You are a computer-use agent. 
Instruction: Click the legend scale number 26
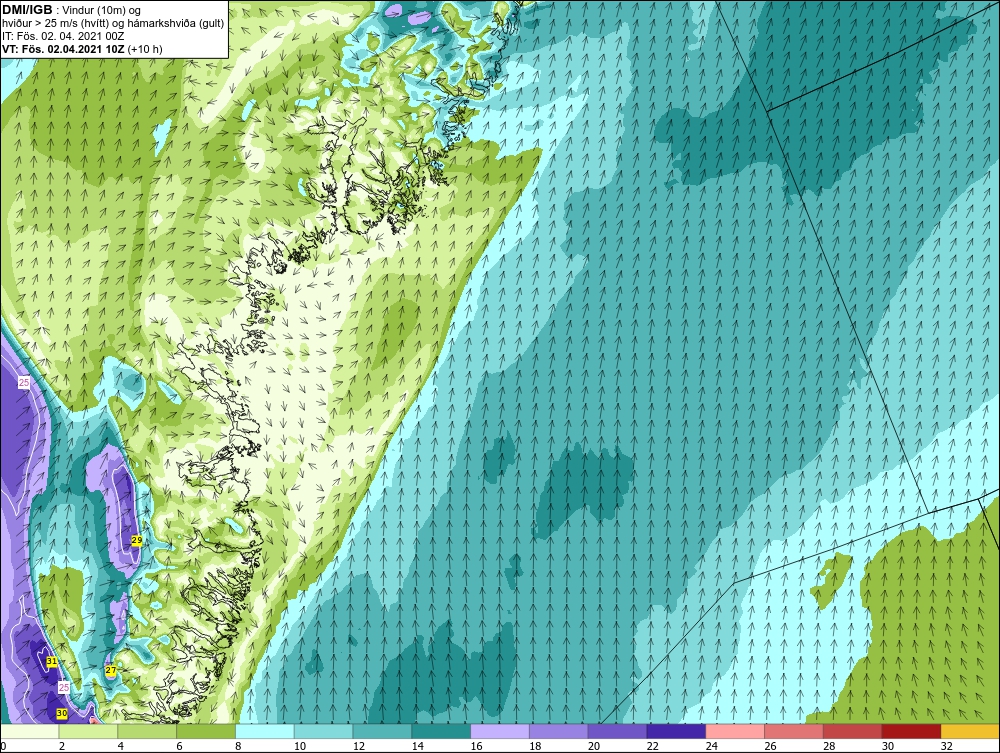point(770,746)
